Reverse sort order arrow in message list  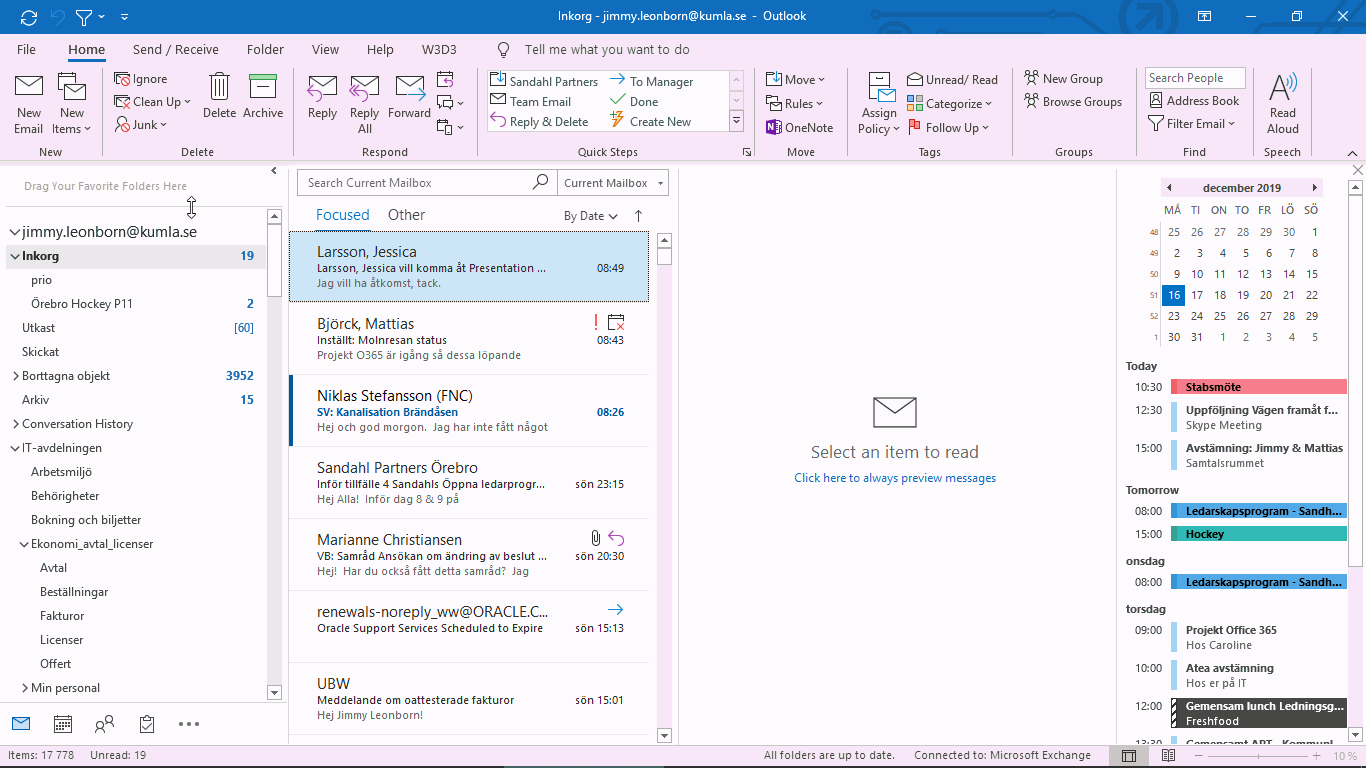(638, 215)
